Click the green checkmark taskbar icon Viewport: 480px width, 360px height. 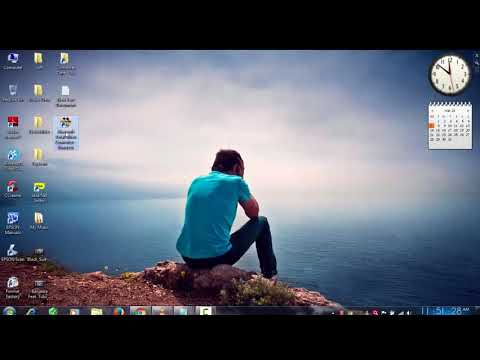(53, 311)
